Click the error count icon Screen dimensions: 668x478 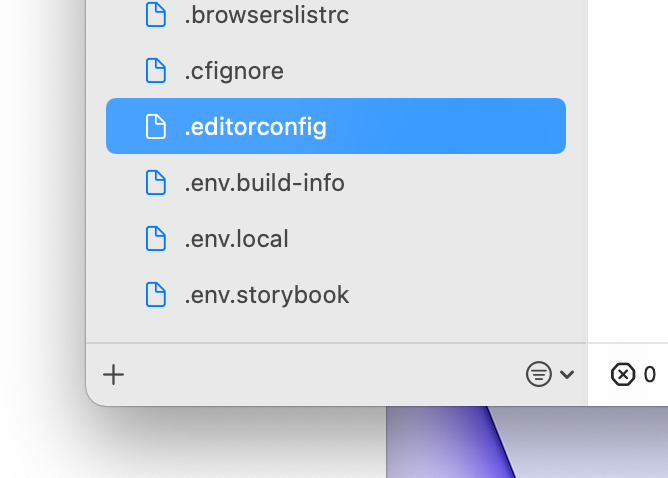point(622,375)
